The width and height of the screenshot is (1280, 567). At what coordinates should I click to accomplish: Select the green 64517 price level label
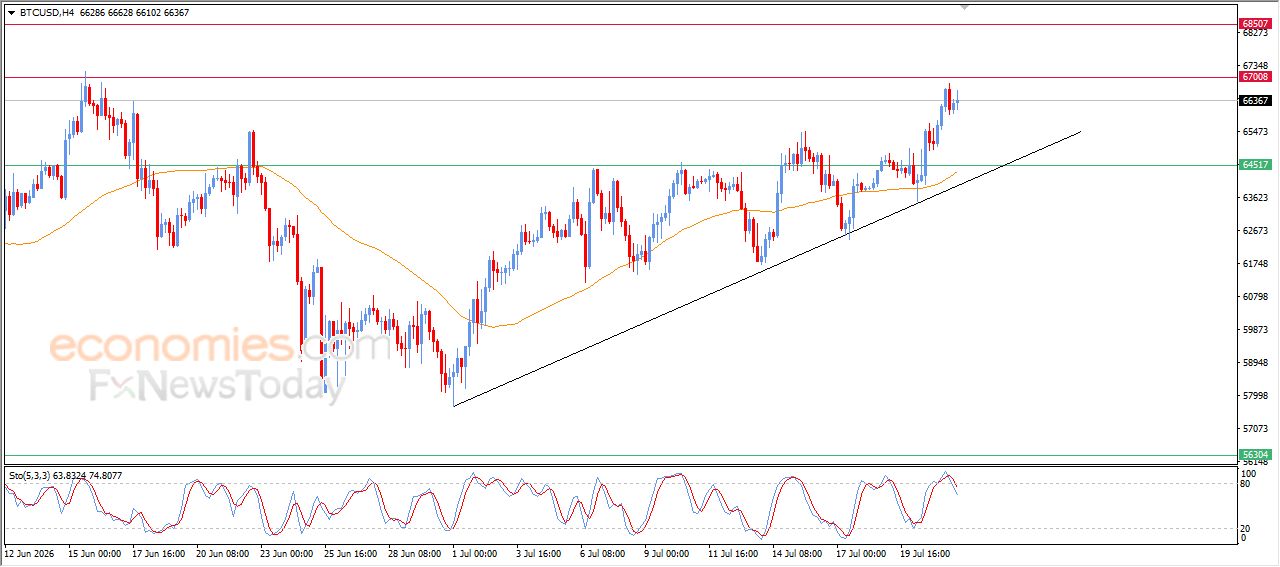click(x=1255, y=165)
